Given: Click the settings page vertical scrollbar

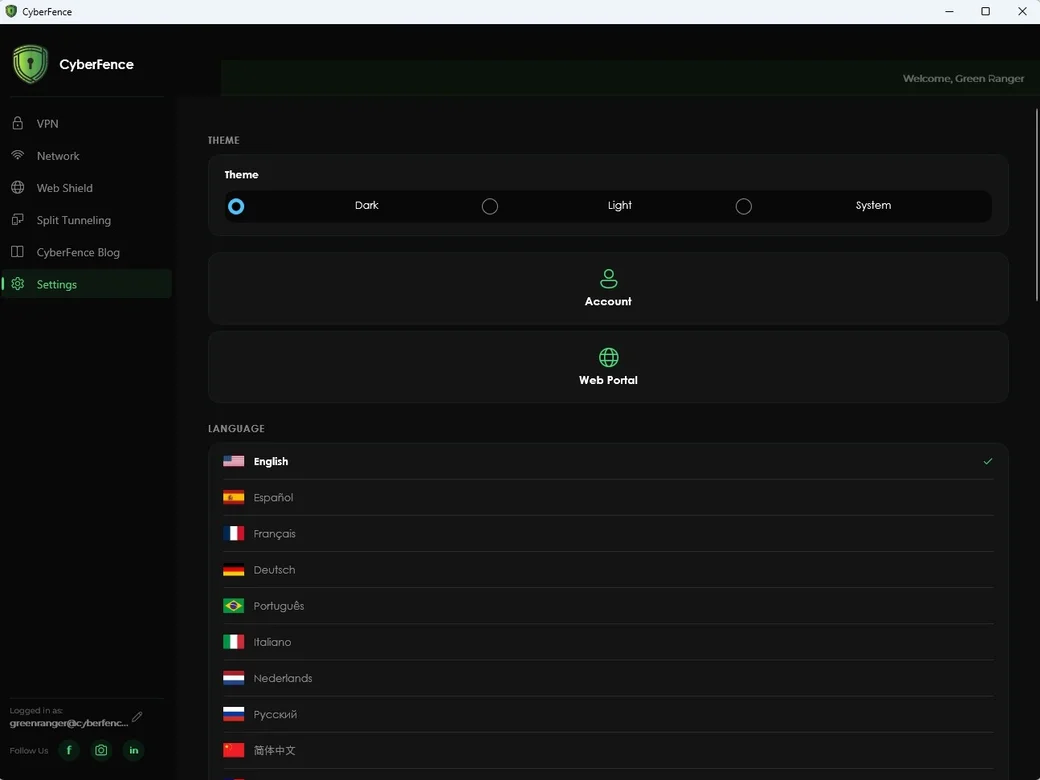Looking at the screenshot, I should [x=1036, y=204].
